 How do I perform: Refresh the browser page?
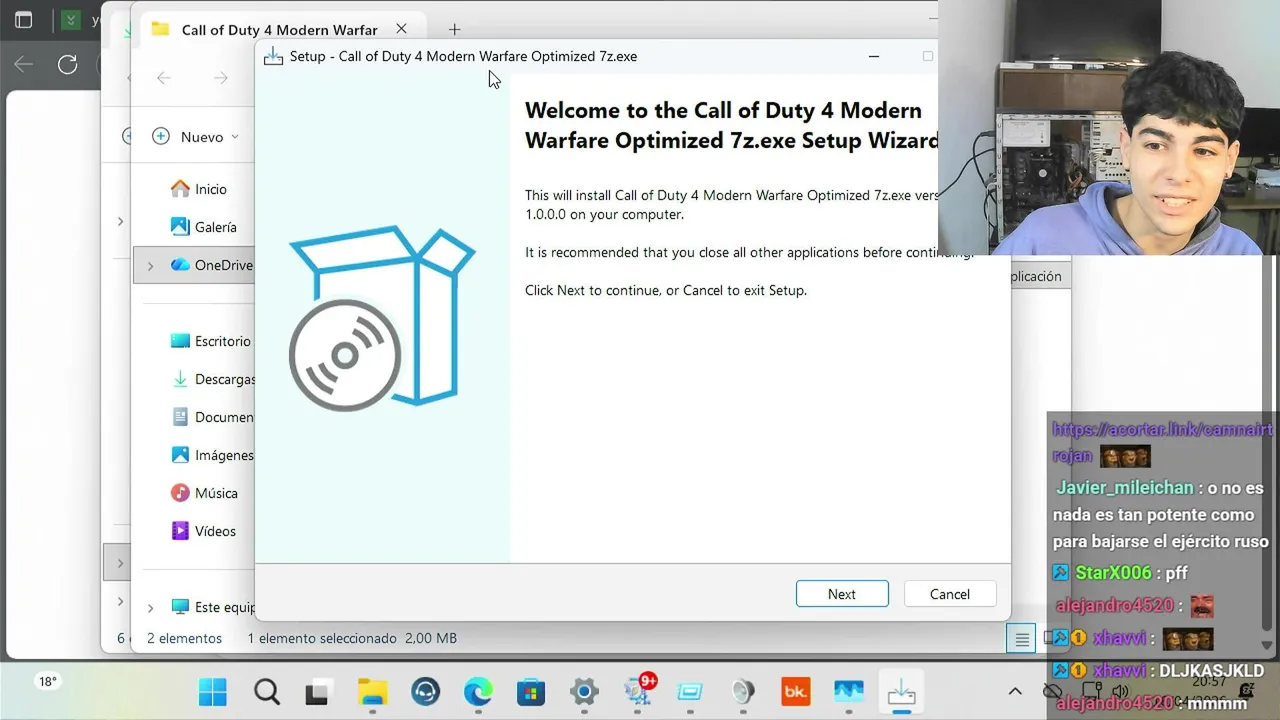(x=67, y=65)
